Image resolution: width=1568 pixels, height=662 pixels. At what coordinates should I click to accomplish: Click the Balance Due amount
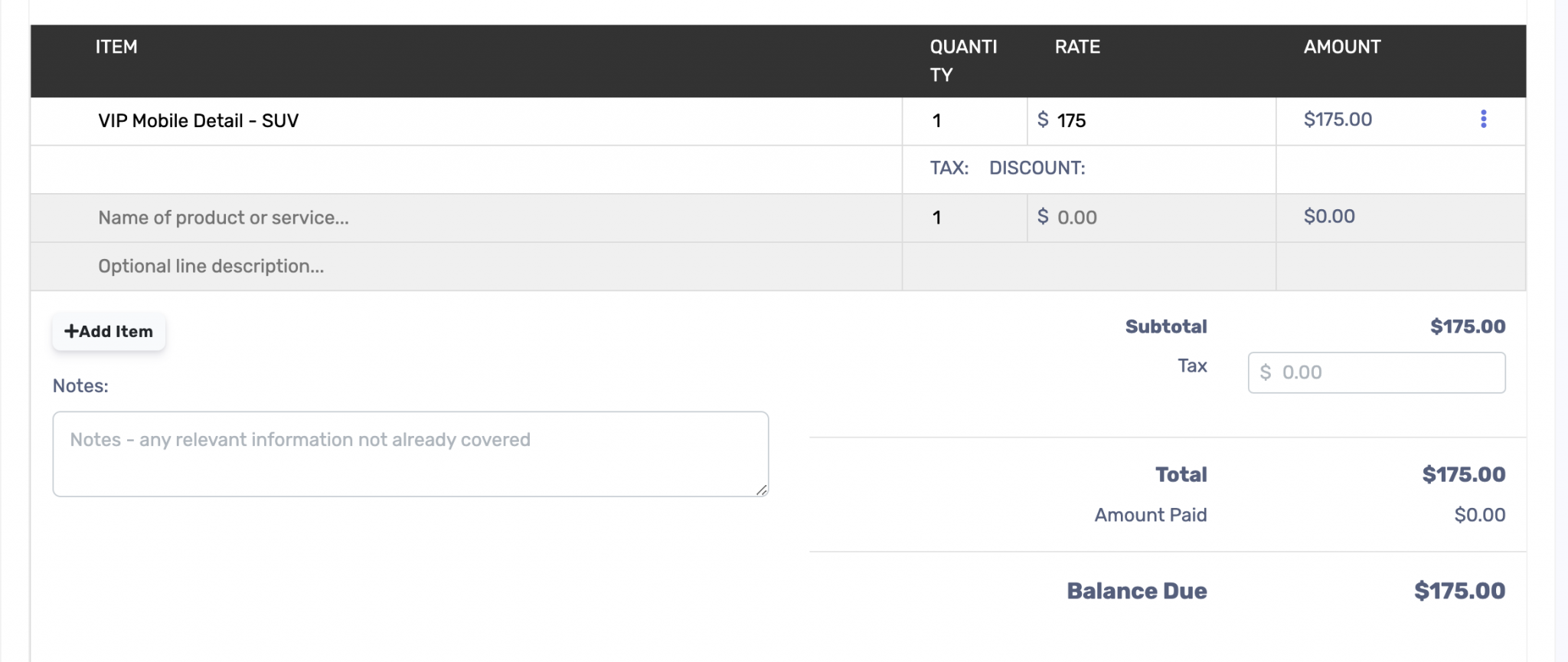1459,591
